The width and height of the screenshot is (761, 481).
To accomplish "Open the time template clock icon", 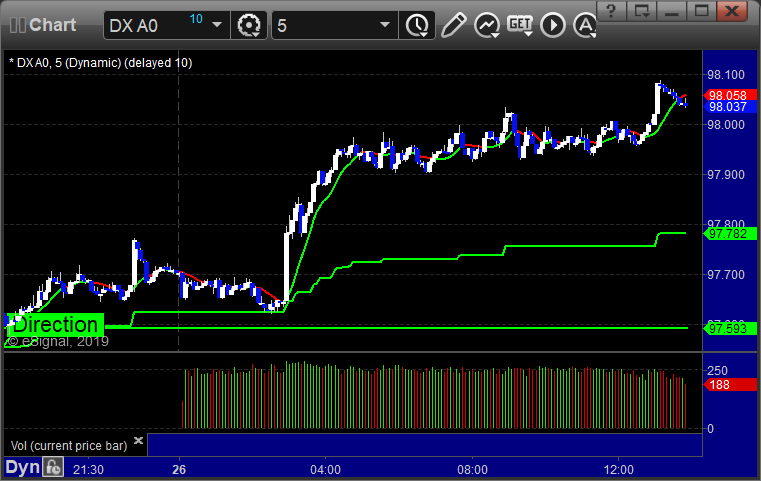I will click(417, 25).
